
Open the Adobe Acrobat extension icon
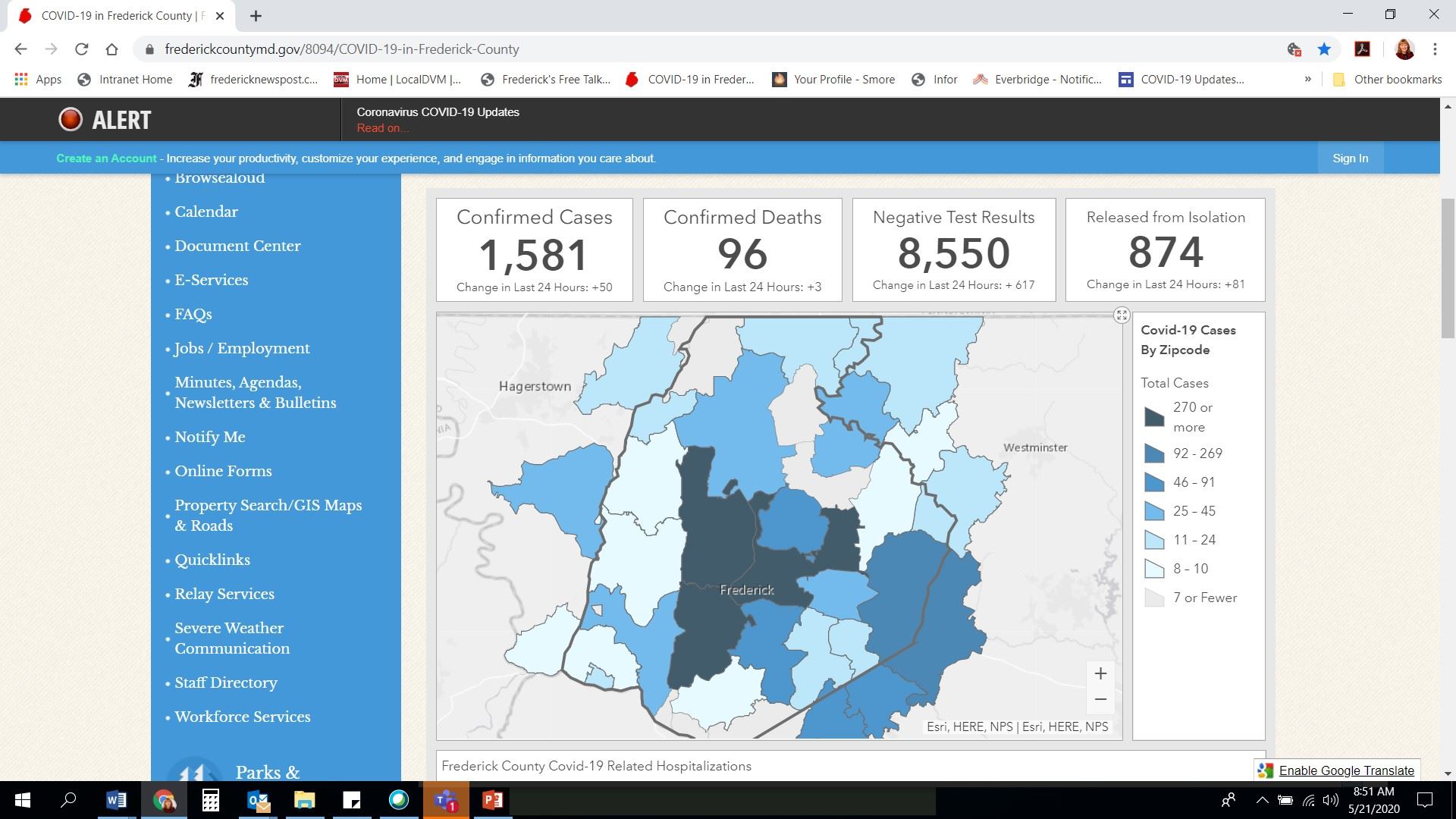coord(1363,49)
